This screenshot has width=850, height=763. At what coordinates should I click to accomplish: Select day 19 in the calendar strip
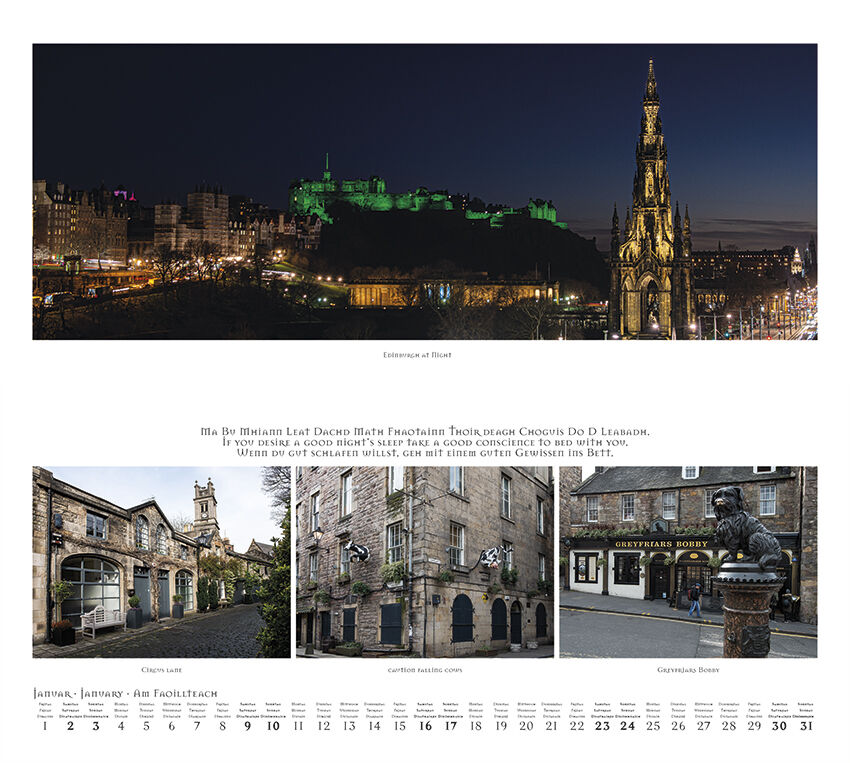click(x=501, y=726)
